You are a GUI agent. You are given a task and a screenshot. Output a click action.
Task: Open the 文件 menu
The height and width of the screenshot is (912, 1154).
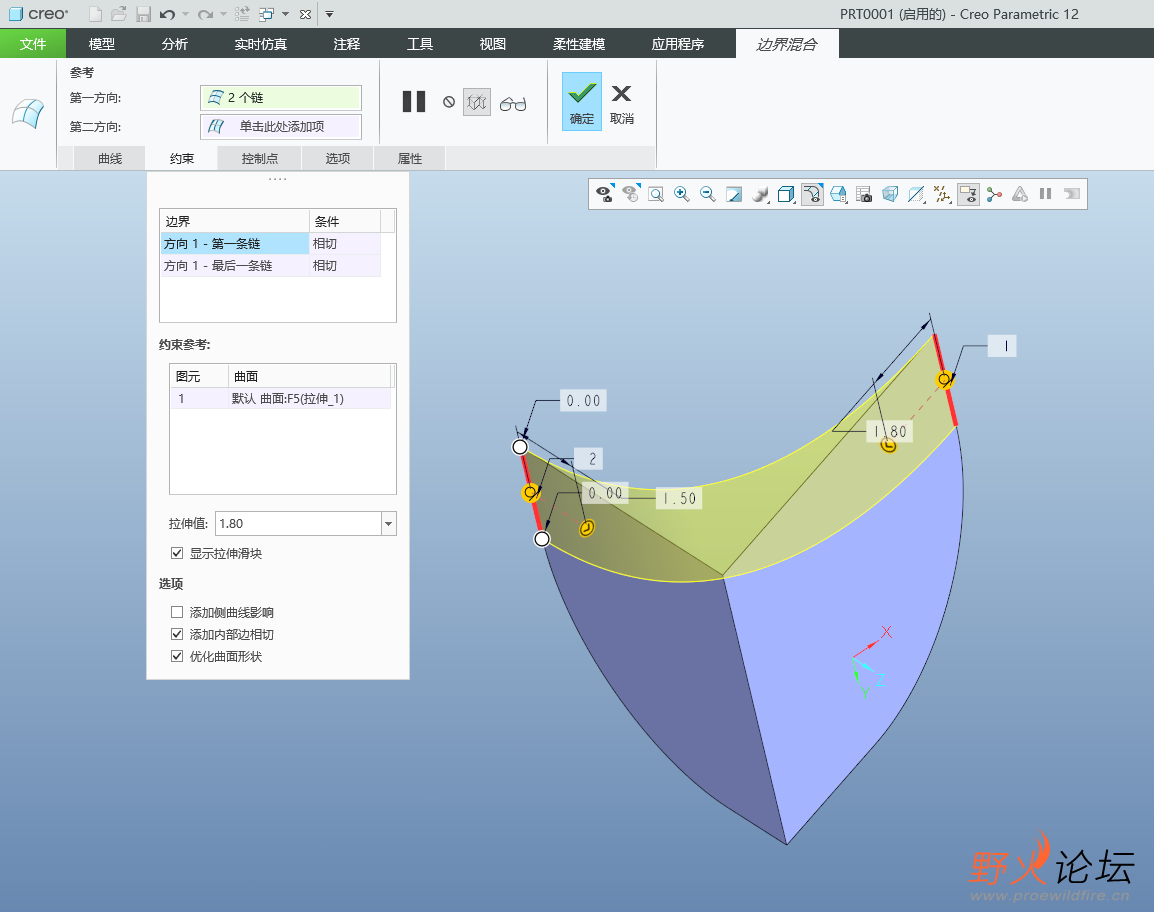click(33, 43)
